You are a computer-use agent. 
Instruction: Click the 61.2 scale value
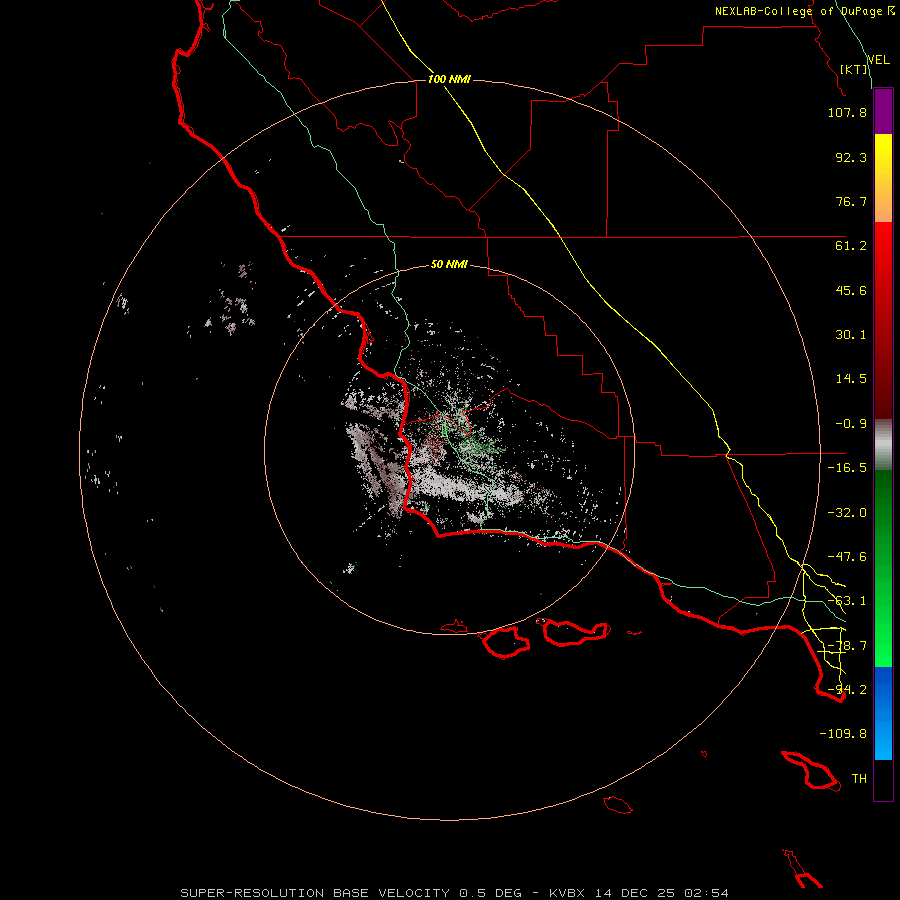coord(851,246)
